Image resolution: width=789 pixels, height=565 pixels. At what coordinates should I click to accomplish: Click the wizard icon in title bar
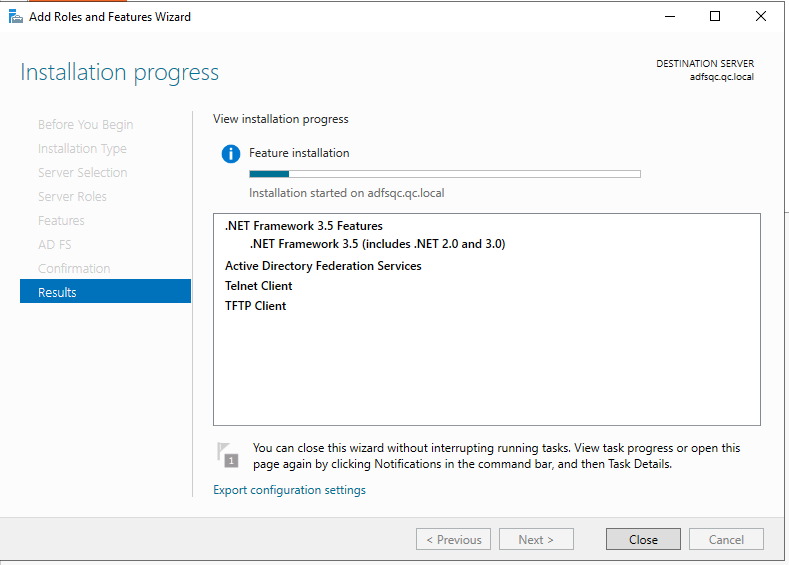coord(15,16)
